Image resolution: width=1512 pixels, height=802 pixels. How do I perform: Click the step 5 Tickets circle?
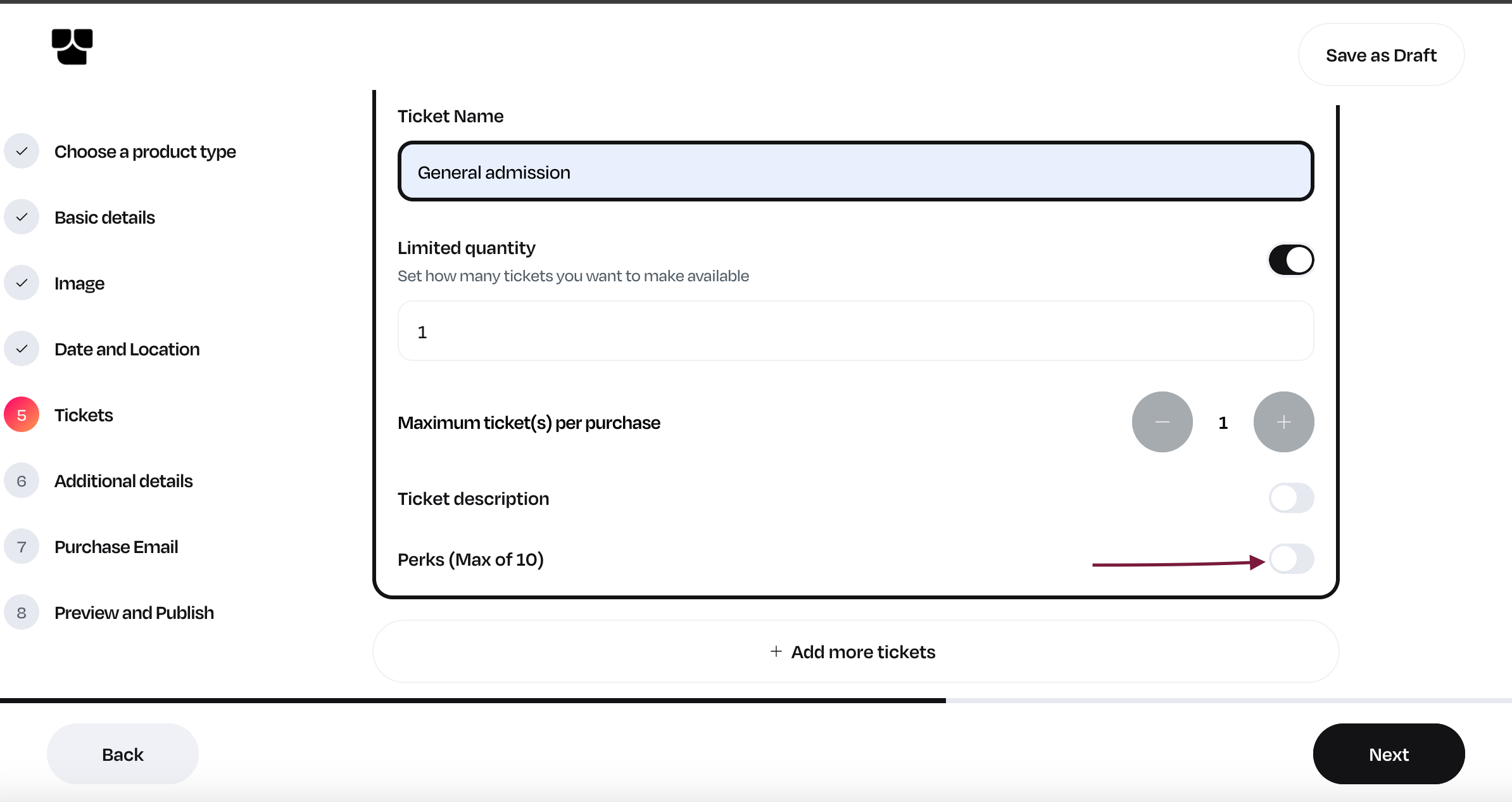(22, 415)
